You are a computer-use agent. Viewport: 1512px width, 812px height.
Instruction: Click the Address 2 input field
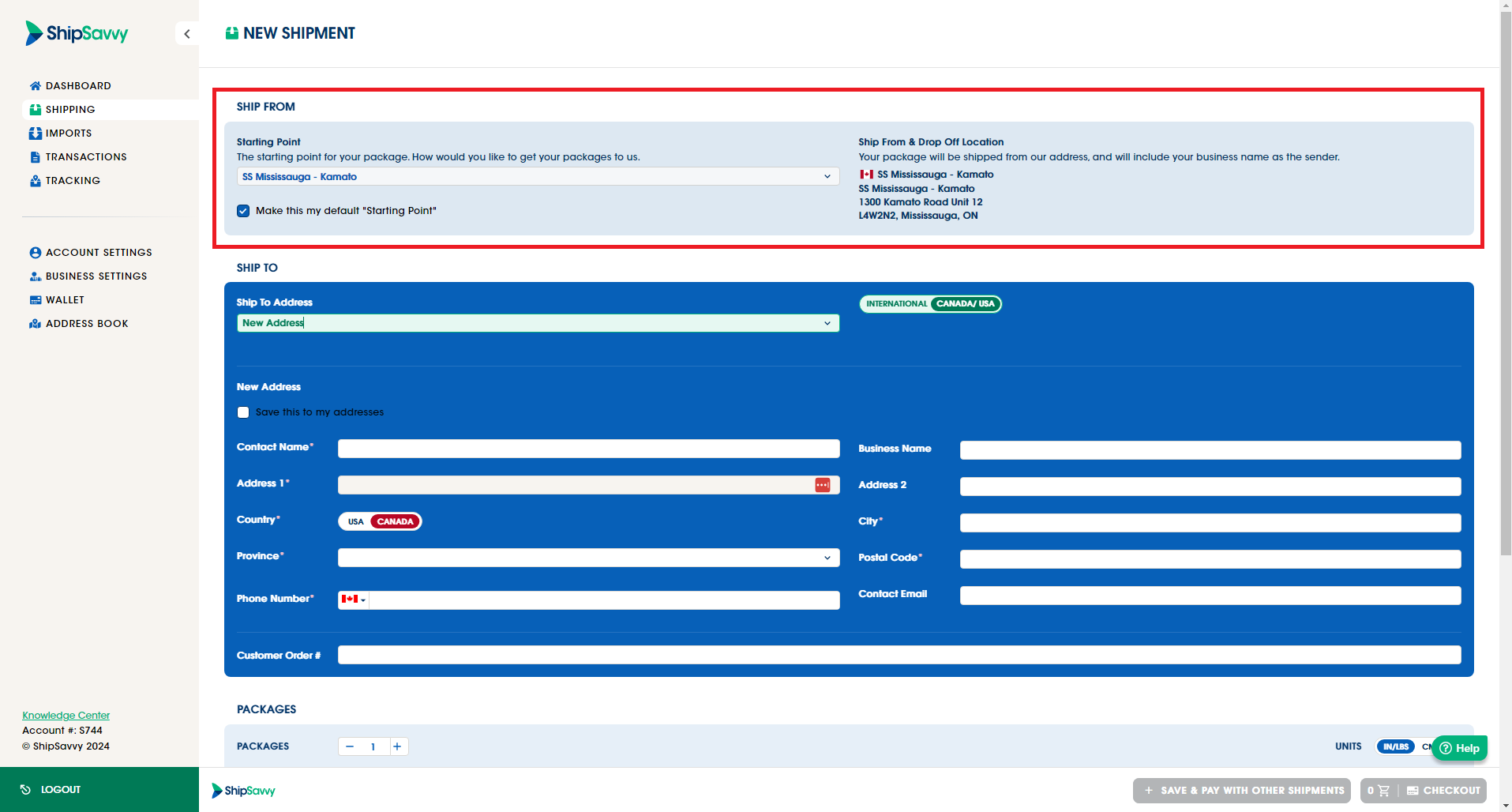tap(1210, 487)
